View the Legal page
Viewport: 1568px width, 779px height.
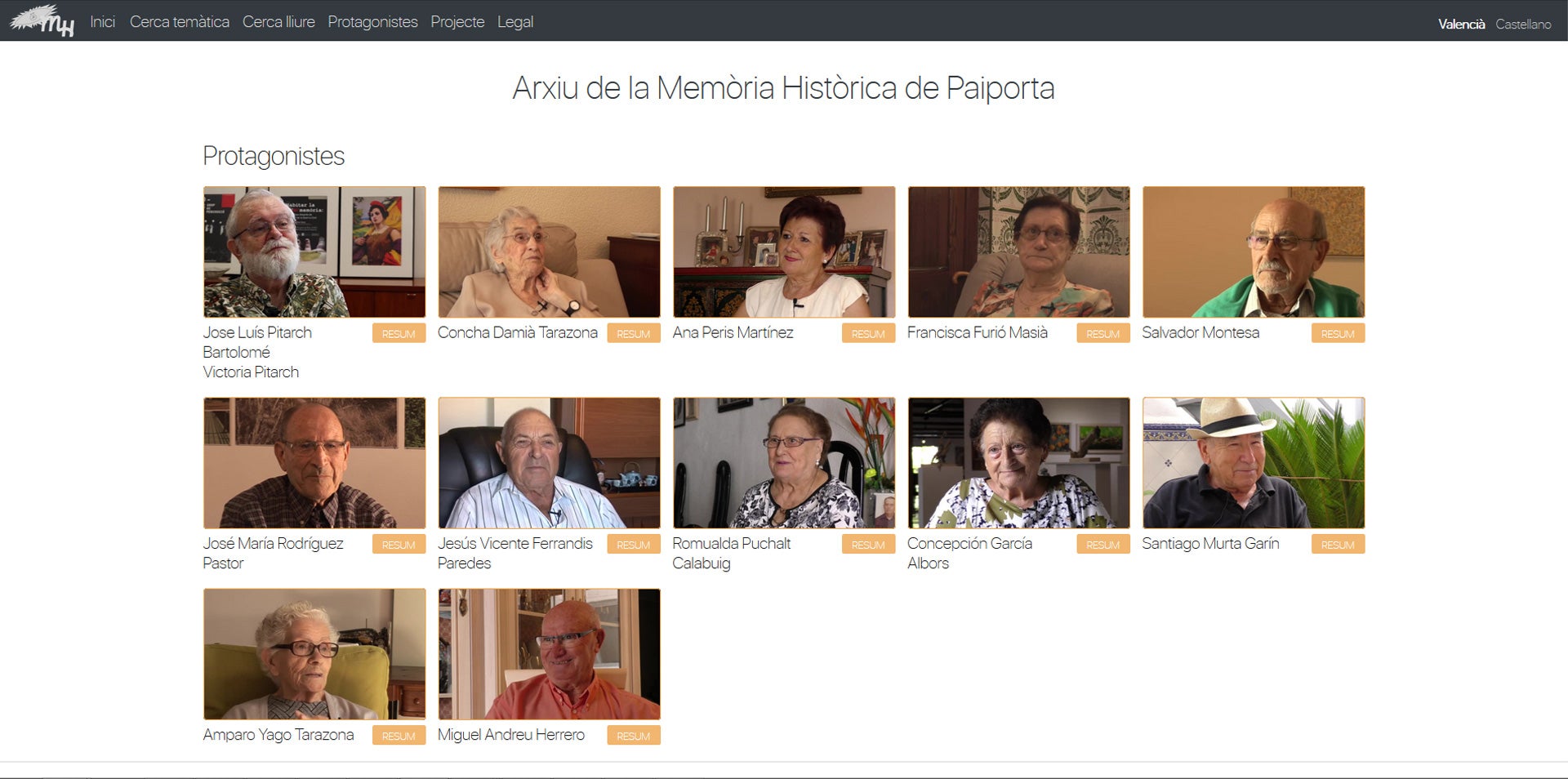point(514,22)
